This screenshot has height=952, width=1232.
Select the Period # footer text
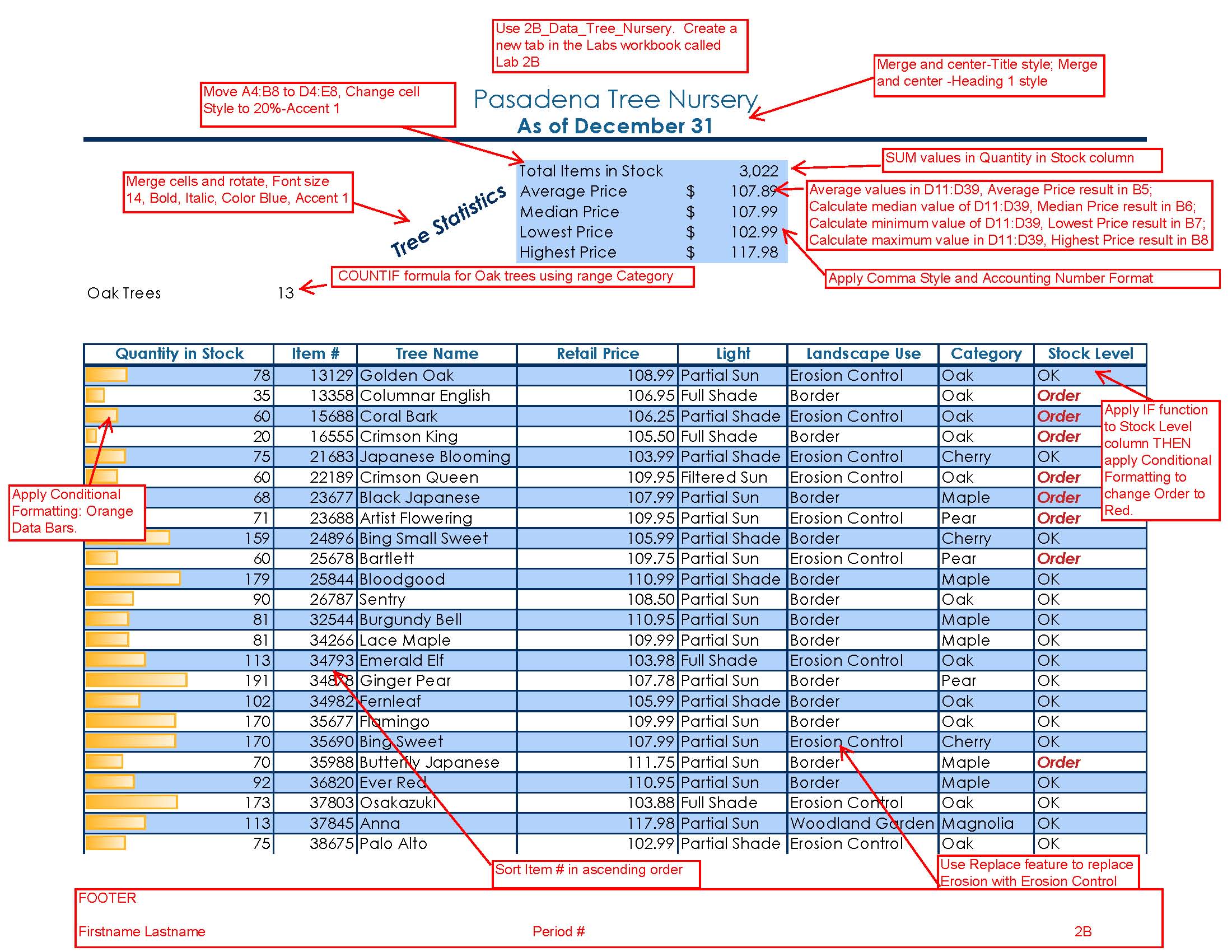click(x=558, y=931)
